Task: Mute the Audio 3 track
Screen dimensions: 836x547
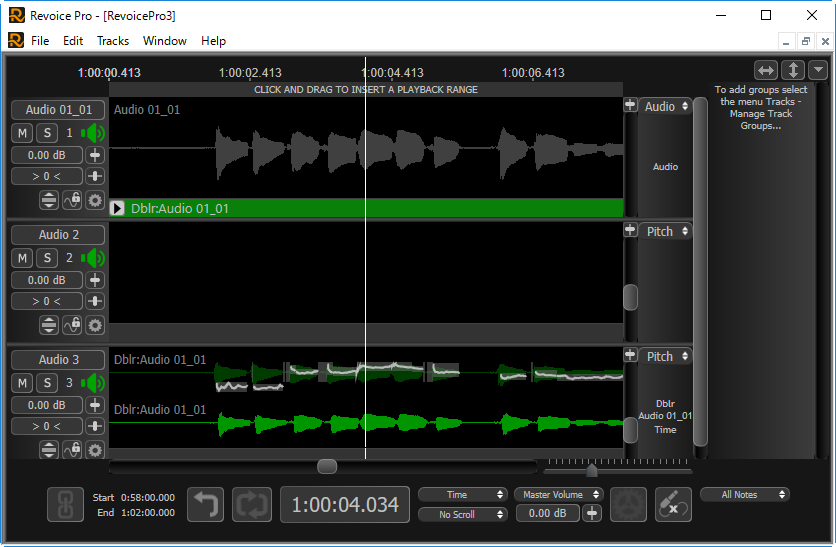Action: (22, 383)
